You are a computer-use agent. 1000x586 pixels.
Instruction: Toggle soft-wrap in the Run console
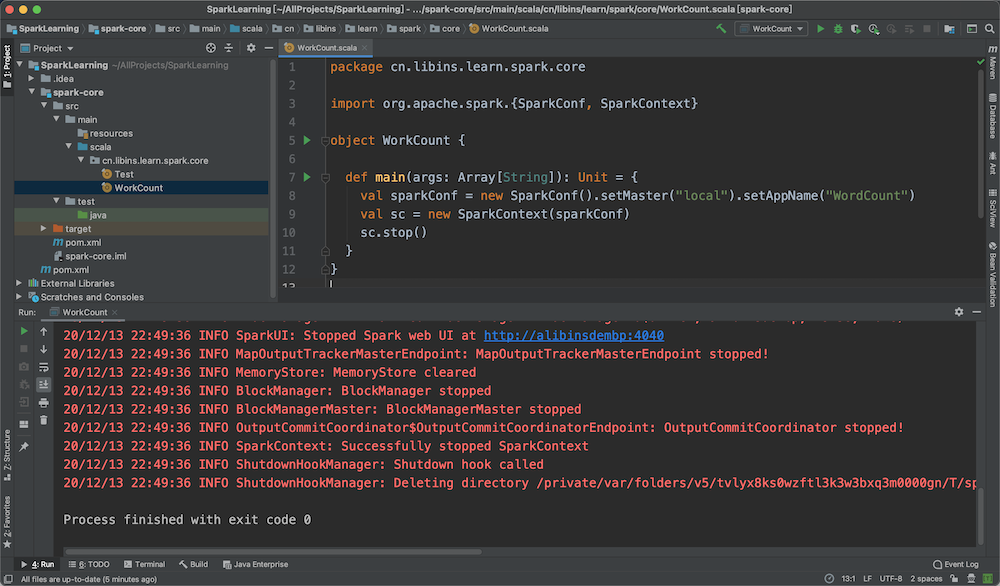click(44, 366)
